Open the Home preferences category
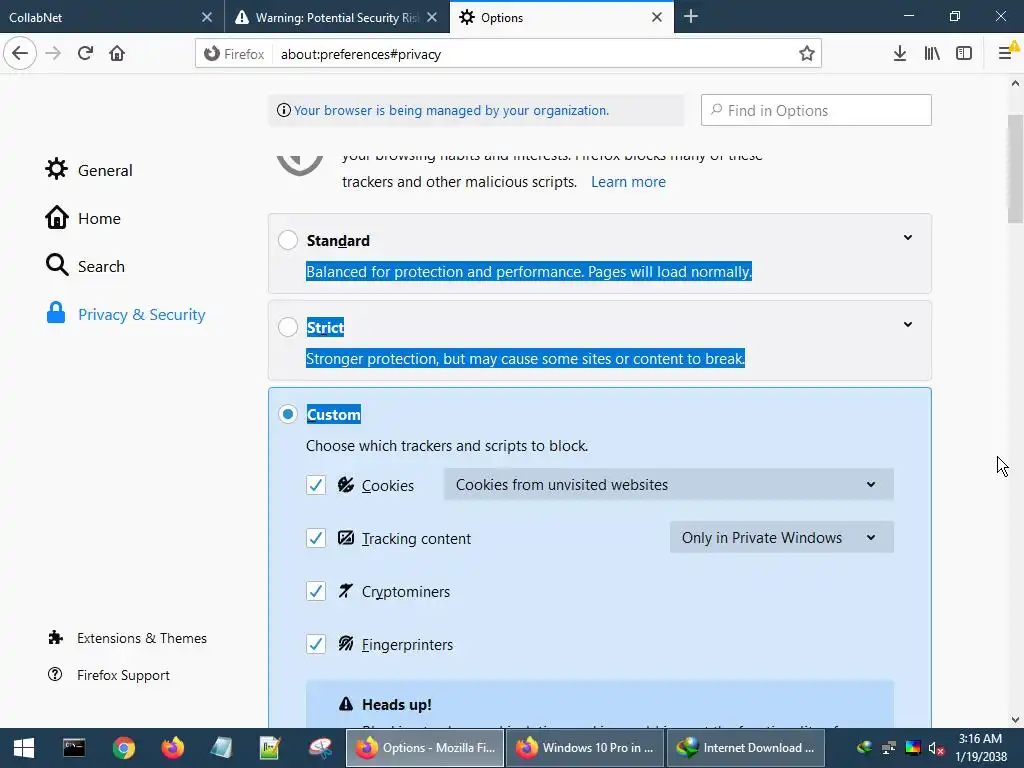1024x768 pixels. click(83, 218)
